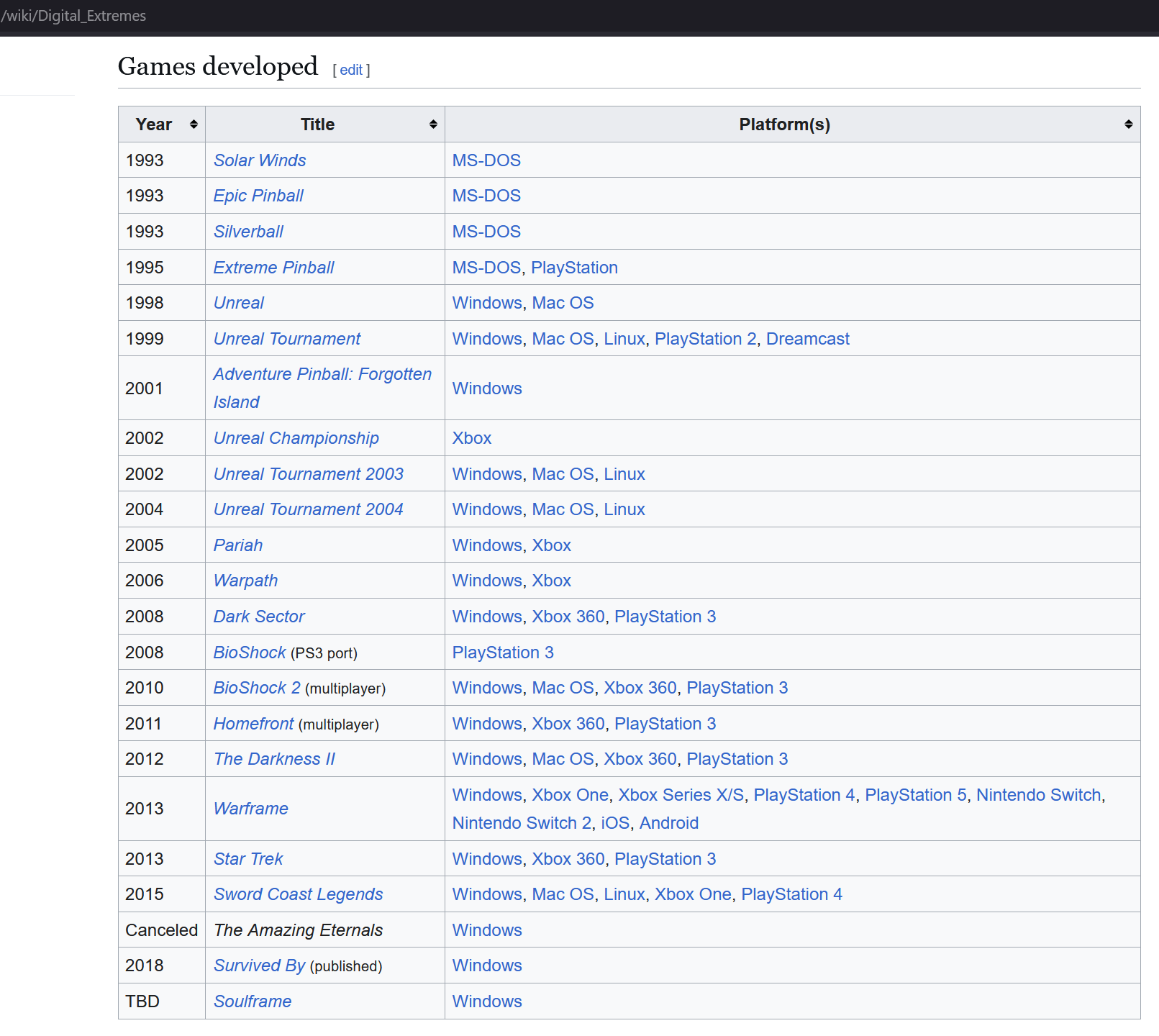The width and height of the screenshot is (1159, 1036).
Task: Open the Star Trek game article
Action: pyautogui.click(x=248, y=859)
